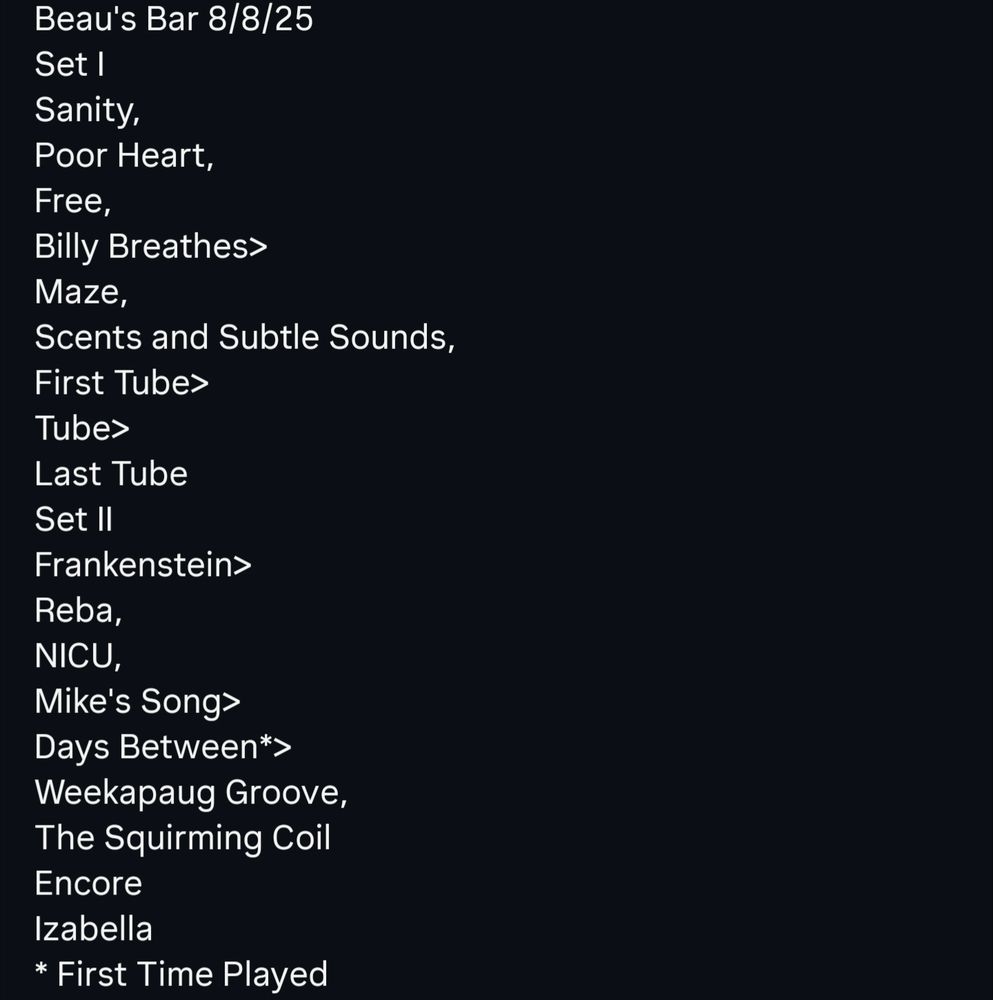Select 'Weekapaug Groove,' entry
The width and height of the screenshot is (993, 1000).
click(x=191, y=793)
